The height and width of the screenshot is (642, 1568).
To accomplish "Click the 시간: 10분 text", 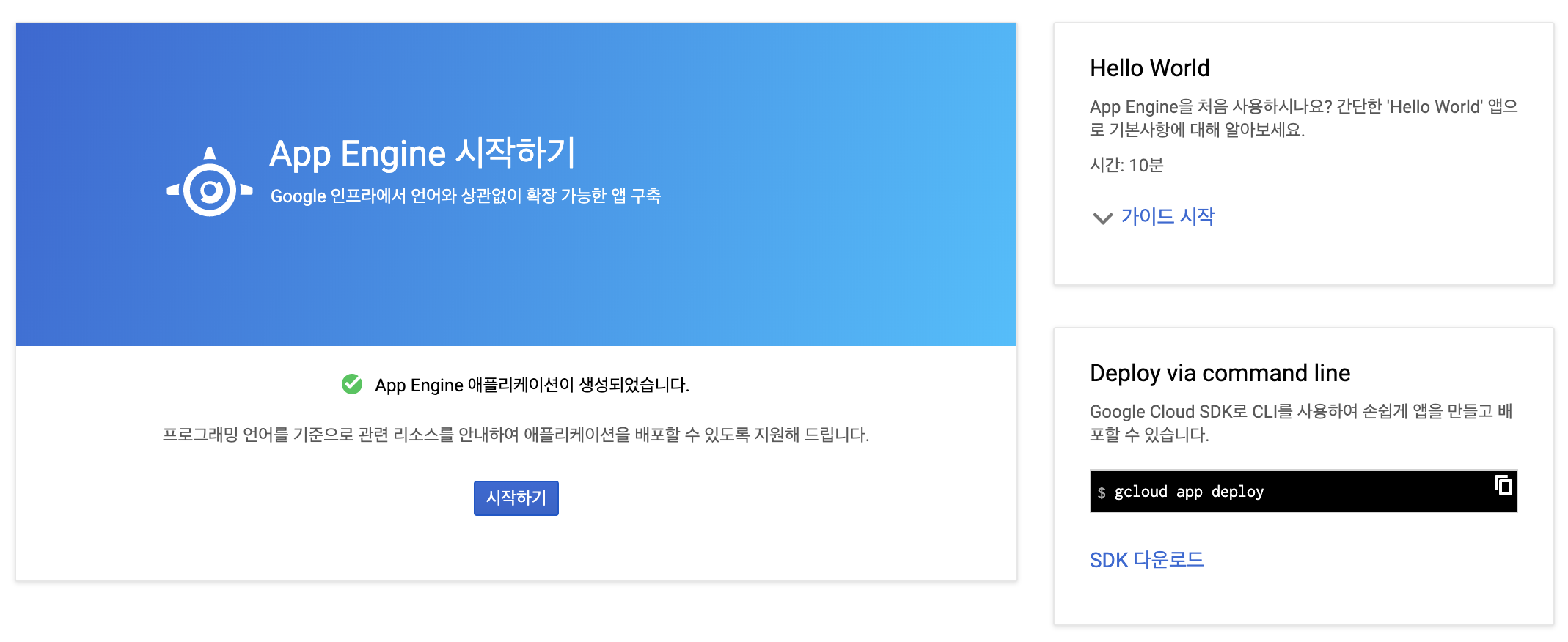I will [x=1126, y=165].
